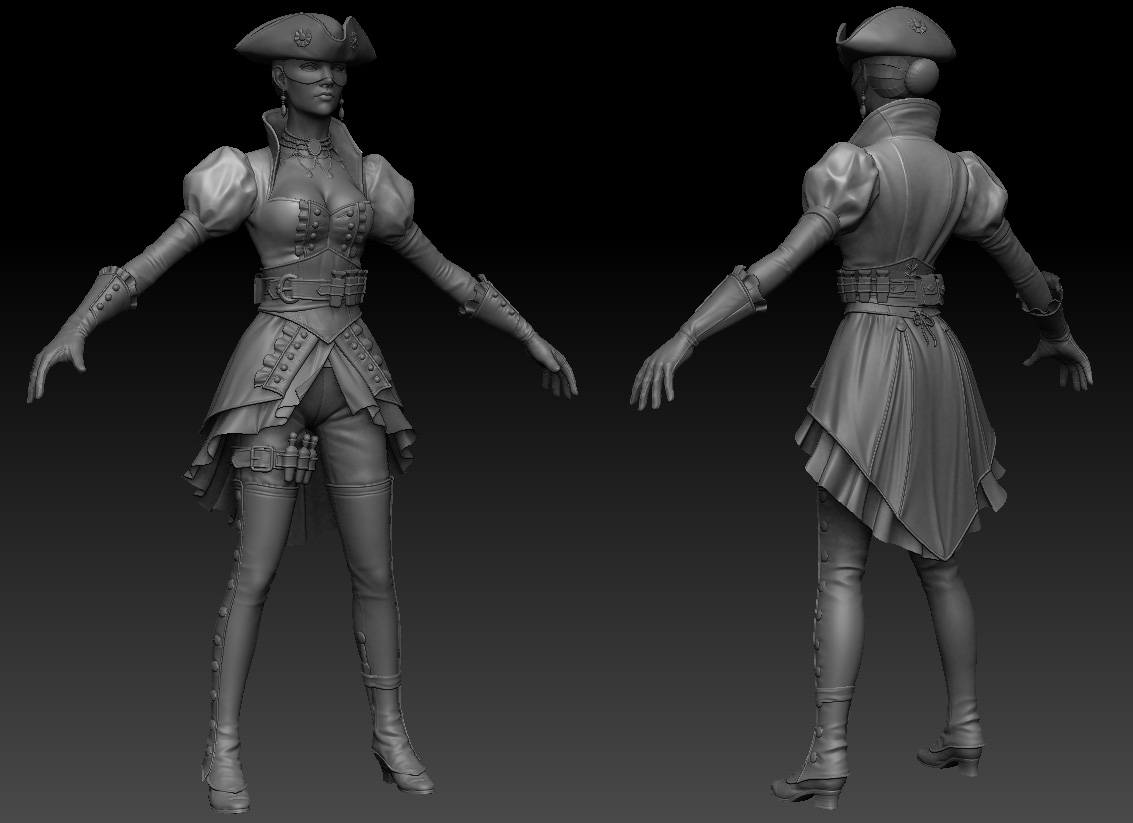This screenshot has height=823, width=1133.
Task: Select the ammo pouches on the front belt
Action: (344, 287)
